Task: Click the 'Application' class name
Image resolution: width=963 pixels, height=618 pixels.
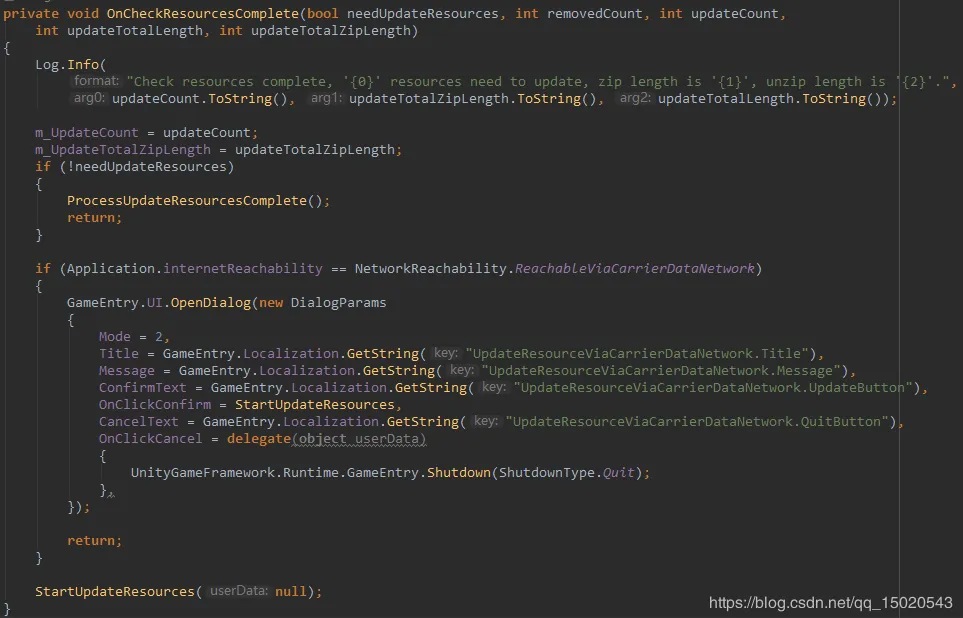Action: [111, 268]
